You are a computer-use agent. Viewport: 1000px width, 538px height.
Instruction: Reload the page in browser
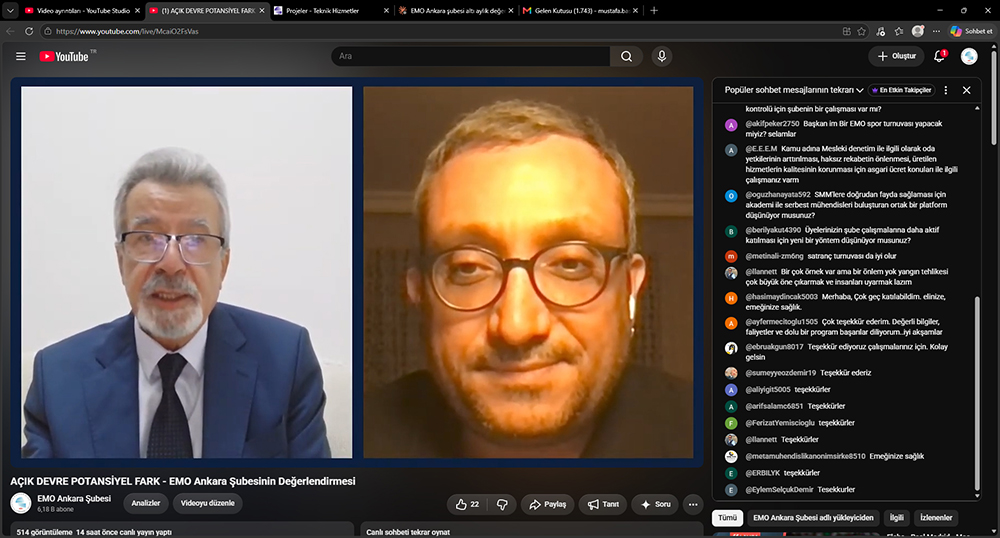29,31
